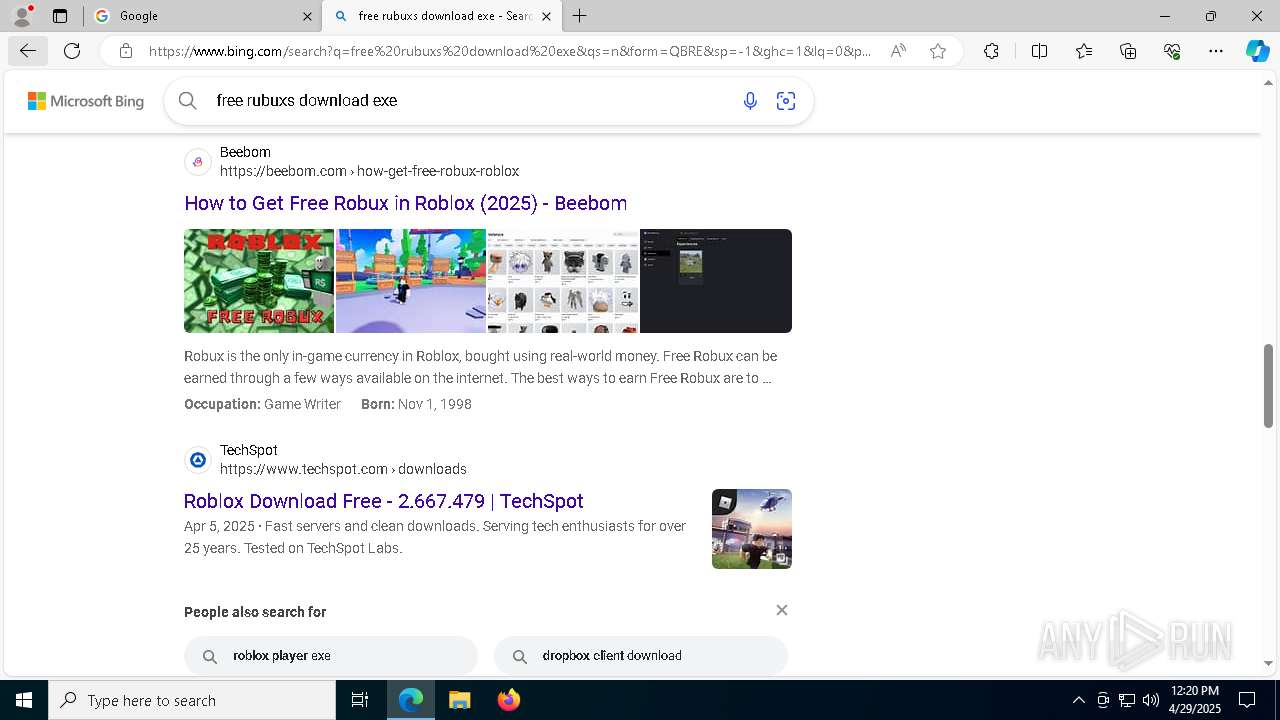Open the notification center
Viewport: 1280px width, 720px height.
1247,700
